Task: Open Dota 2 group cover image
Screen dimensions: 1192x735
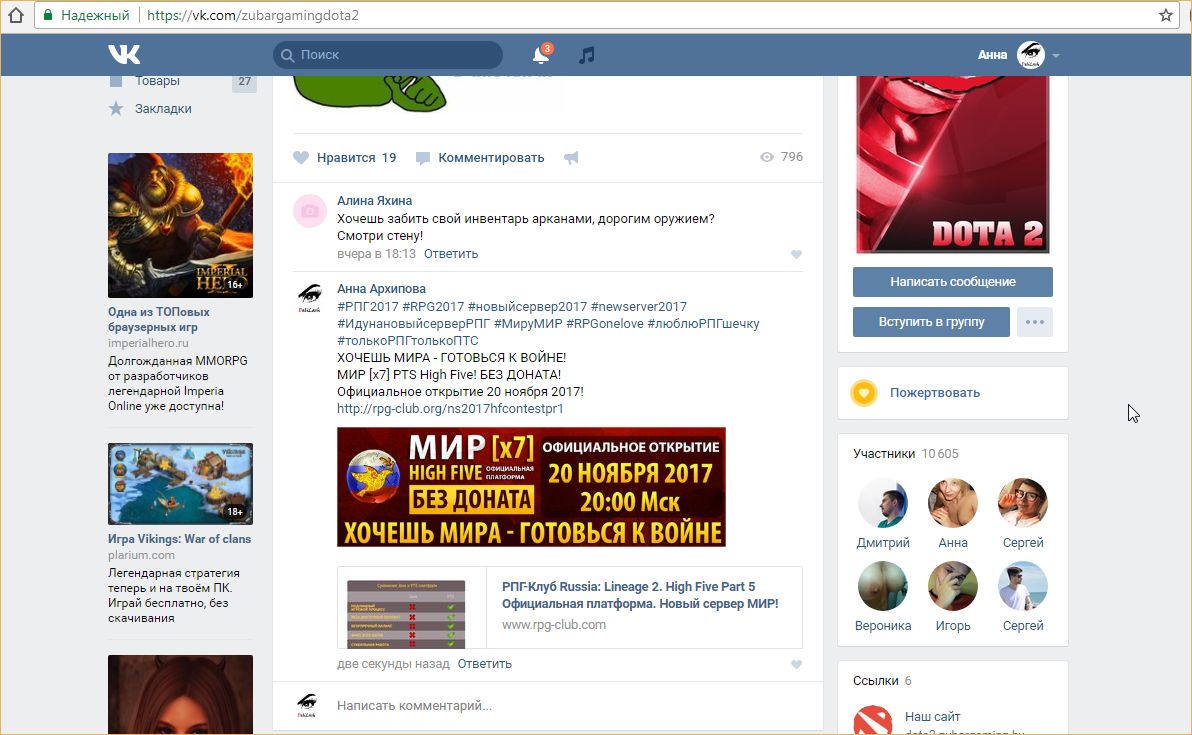Action: point(953,165)
